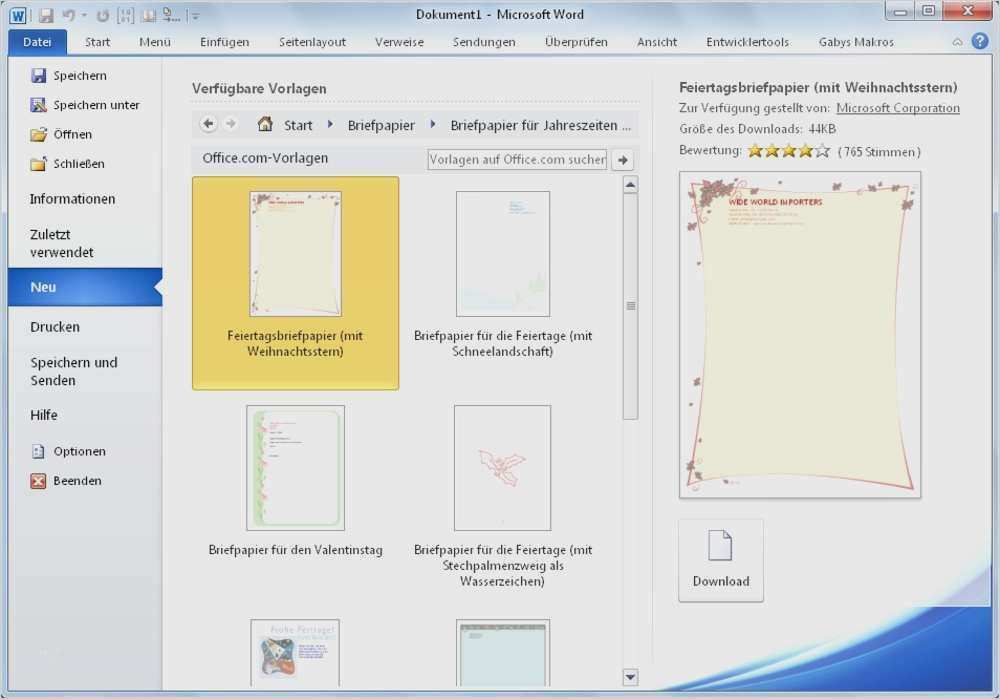
Task: Open the Drucken section
Action: (x=55, y=327)
